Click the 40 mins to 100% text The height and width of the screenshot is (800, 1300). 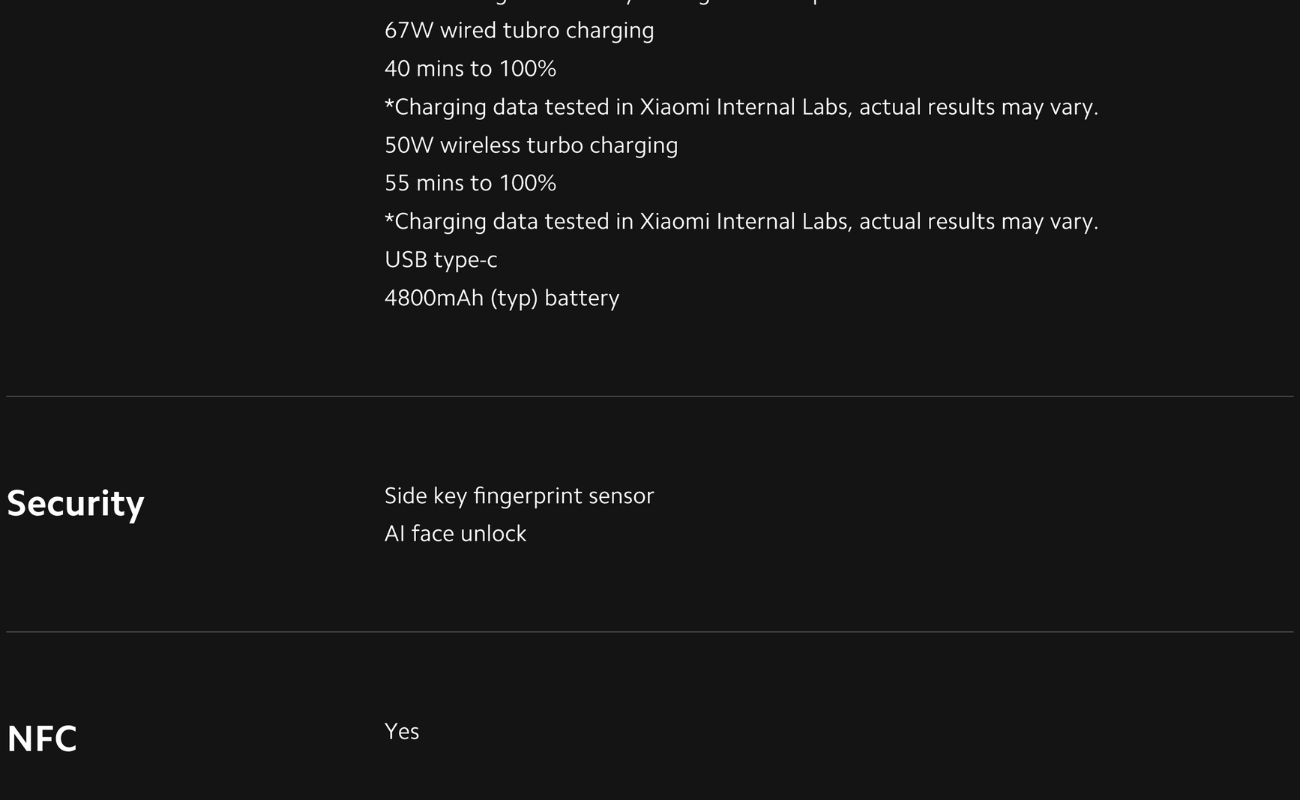click(x=470, y=69)
